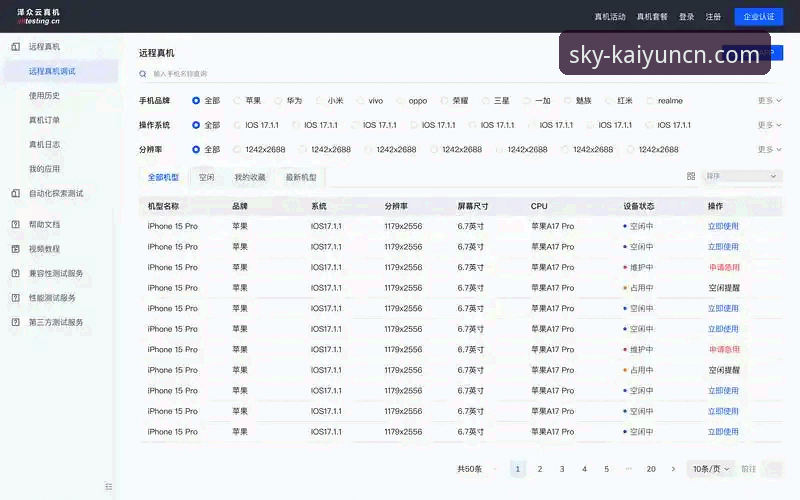
Task: Select the realme brand radio
Action: click(x=649, y=101)
